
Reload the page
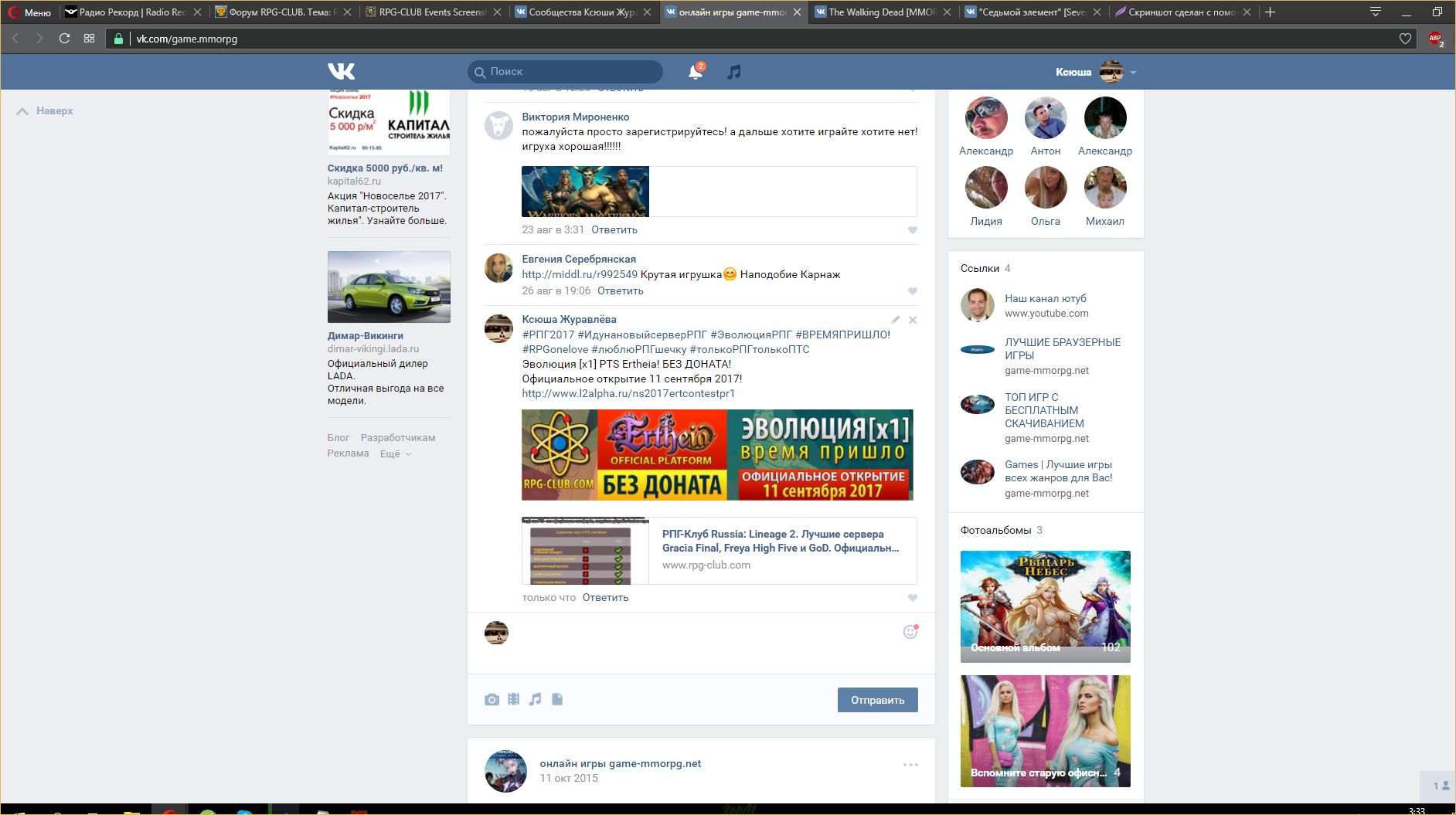[x=64, y=38]
